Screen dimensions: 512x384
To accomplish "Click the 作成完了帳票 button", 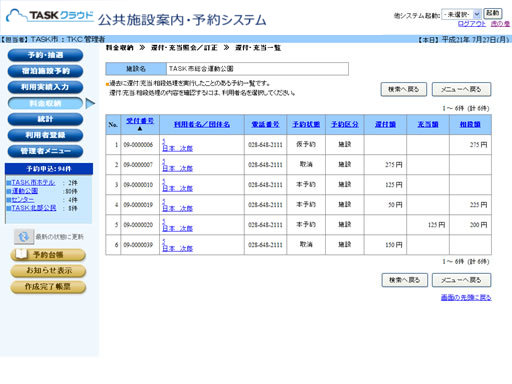I will (x=48, y=287).
